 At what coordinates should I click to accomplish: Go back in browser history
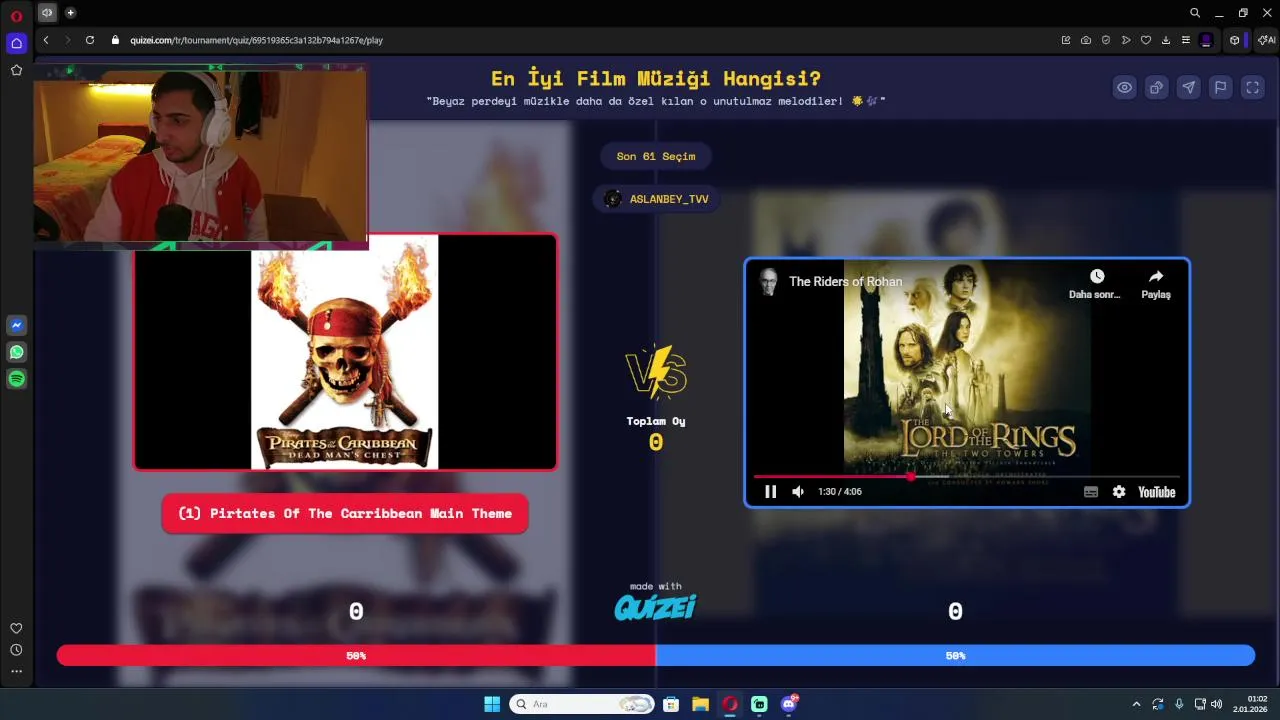[x=46, y=40]
